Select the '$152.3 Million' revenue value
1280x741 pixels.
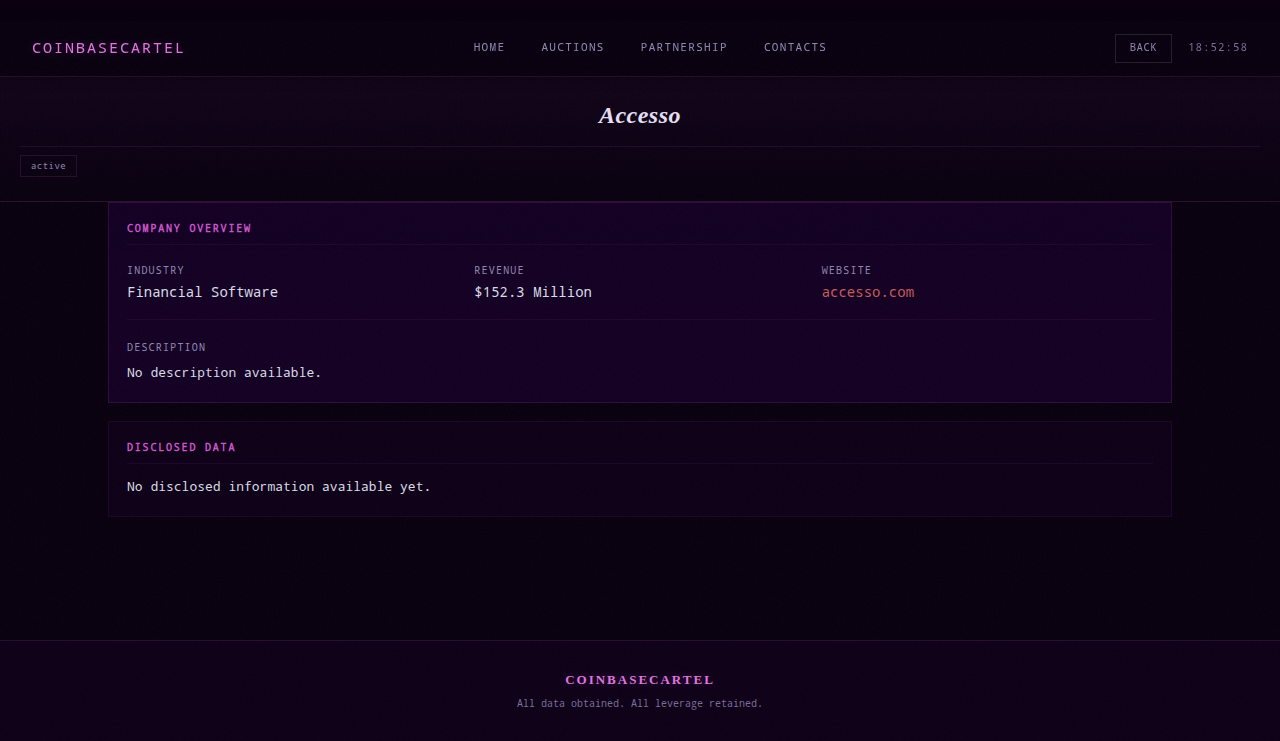tap(533, 292)
